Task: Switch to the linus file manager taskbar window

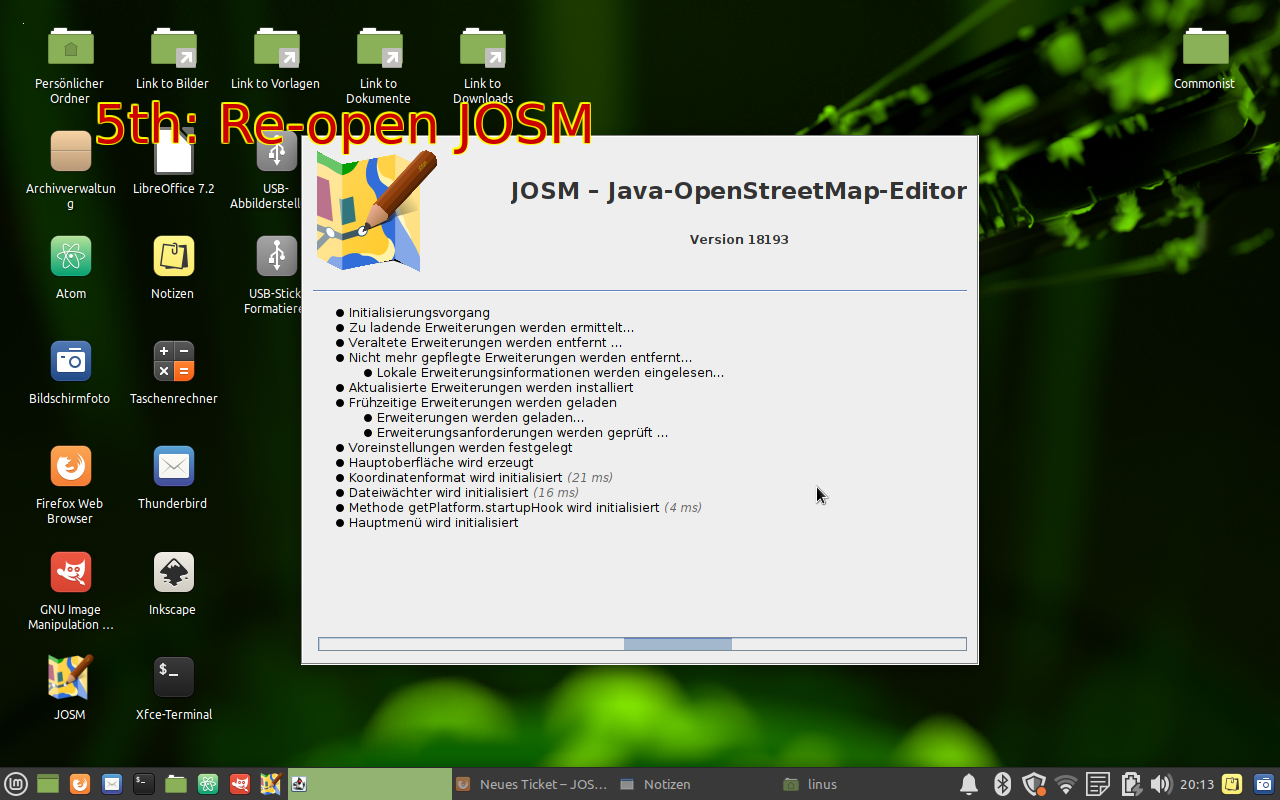Action: pos(860,784)
